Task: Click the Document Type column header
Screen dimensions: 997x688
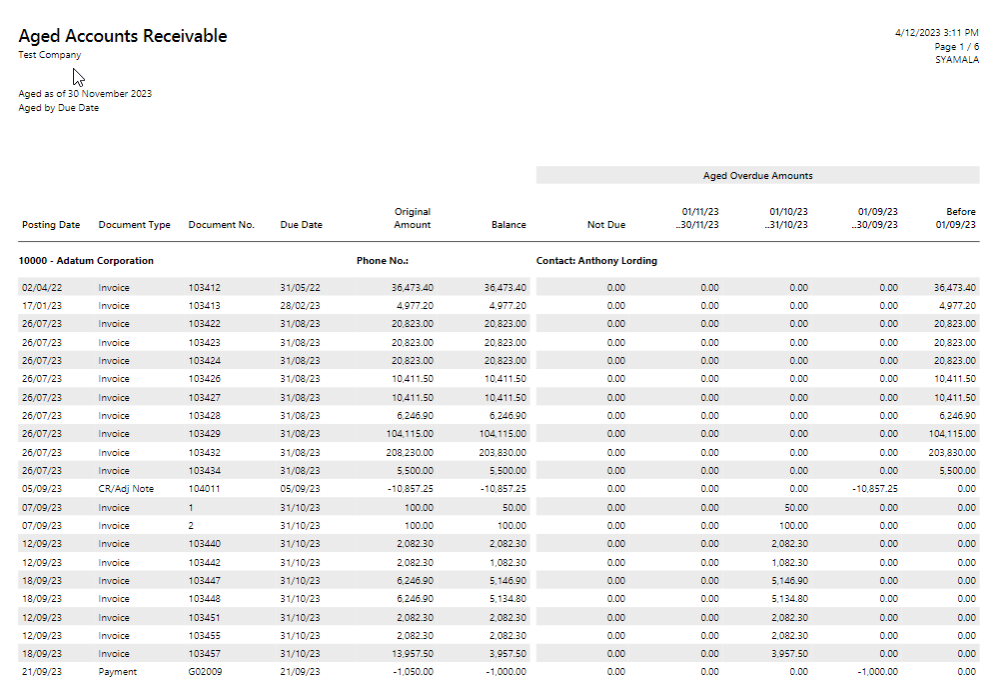Action: [x=134, y=224]
